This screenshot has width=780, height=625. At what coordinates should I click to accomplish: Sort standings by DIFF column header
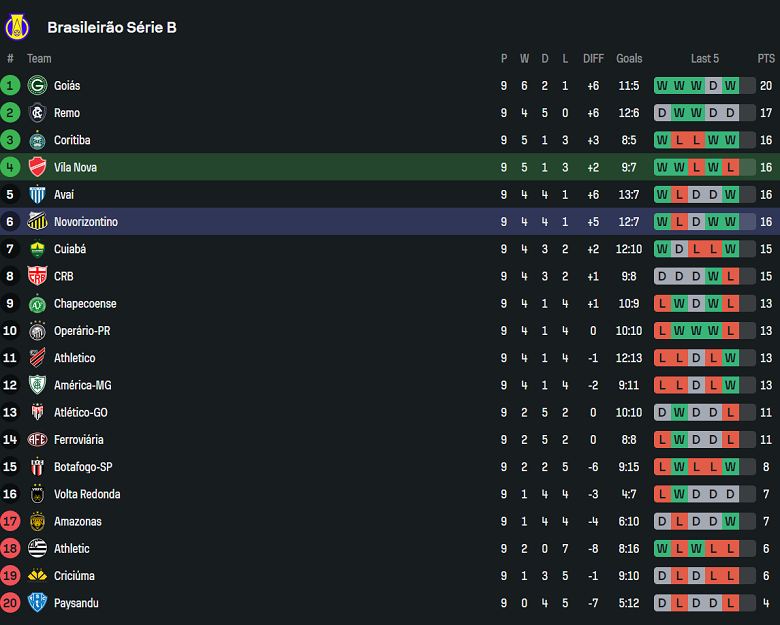[593, 59]
